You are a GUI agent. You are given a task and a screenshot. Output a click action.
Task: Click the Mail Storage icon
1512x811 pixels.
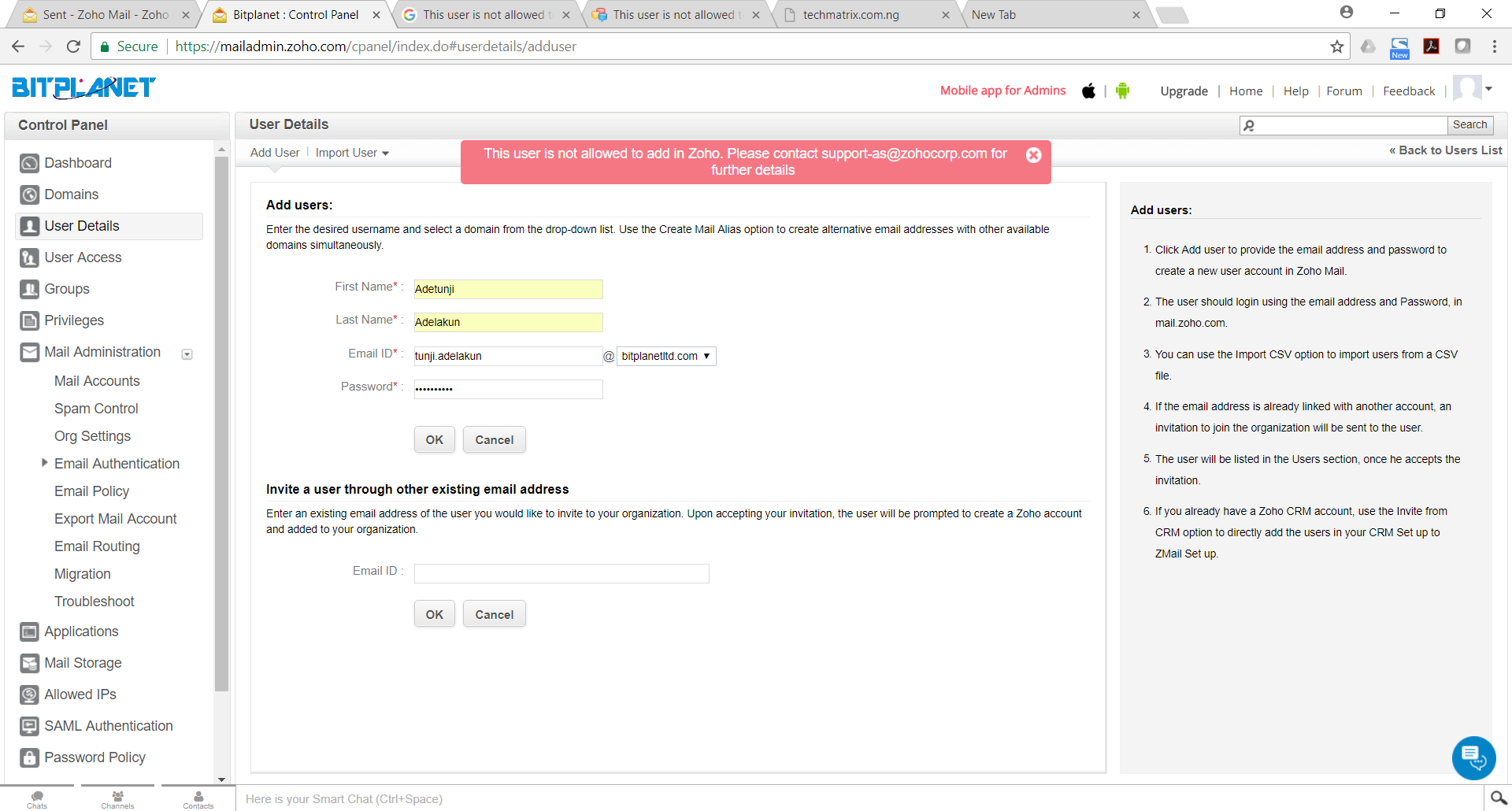tap(29, 663)
